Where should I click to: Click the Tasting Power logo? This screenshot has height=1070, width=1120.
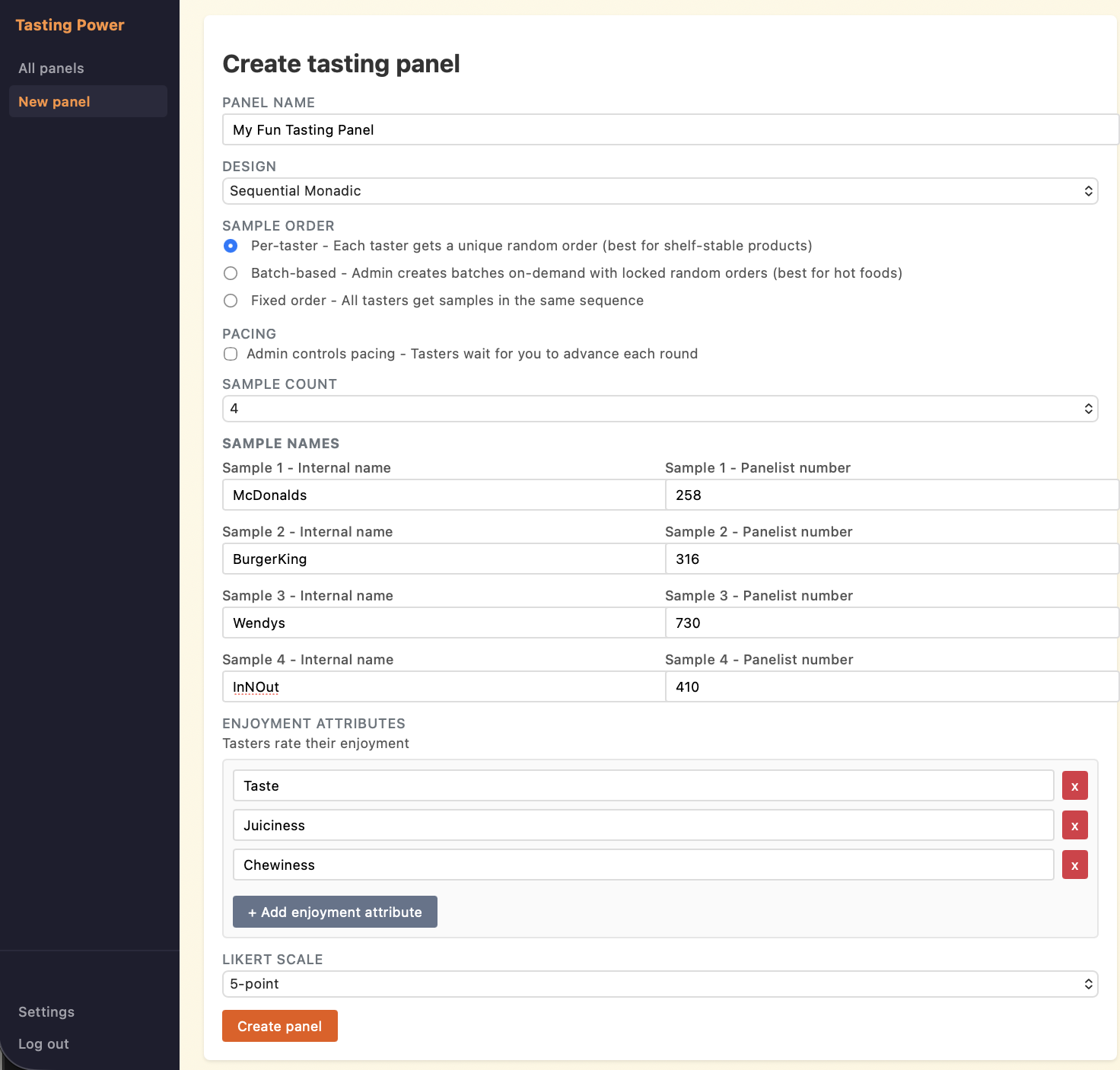click(69, 24)
